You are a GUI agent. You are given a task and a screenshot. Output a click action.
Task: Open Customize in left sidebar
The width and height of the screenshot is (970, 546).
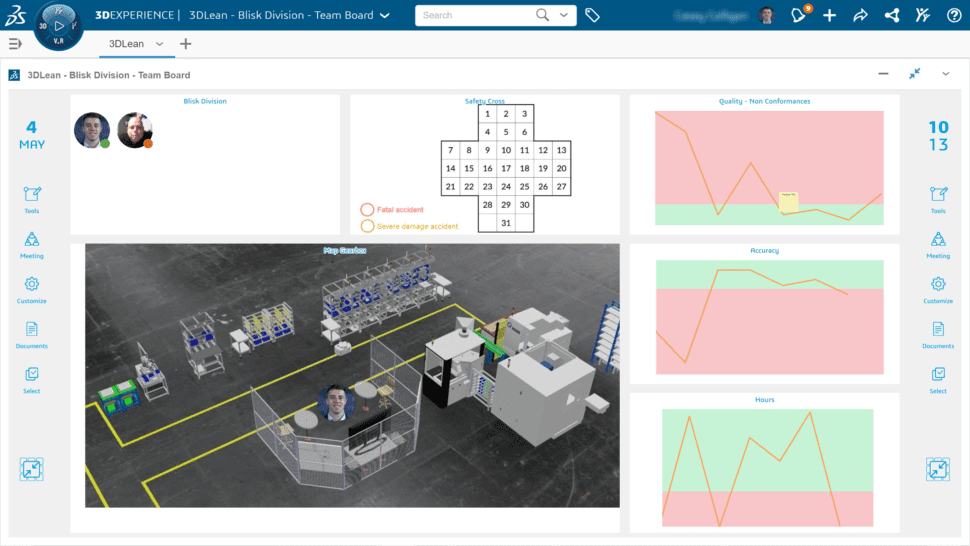point(32,290)
